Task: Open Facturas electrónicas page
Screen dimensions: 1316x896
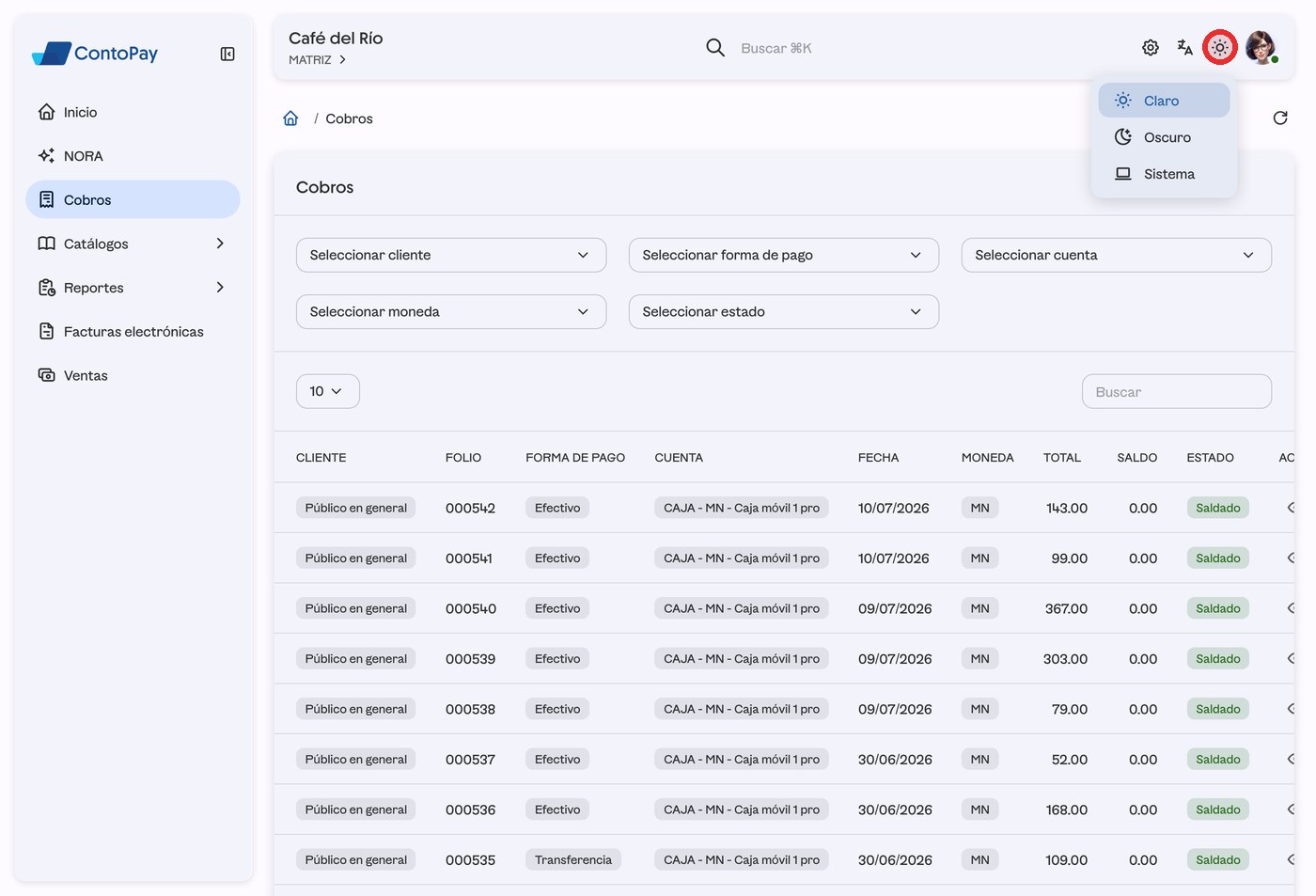Action: [x=133, y=332]
